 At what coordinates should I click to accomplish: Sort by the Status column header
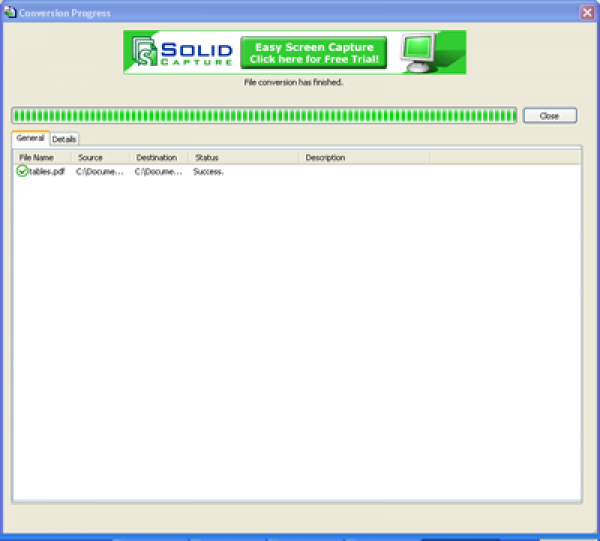tap(244, 158)
